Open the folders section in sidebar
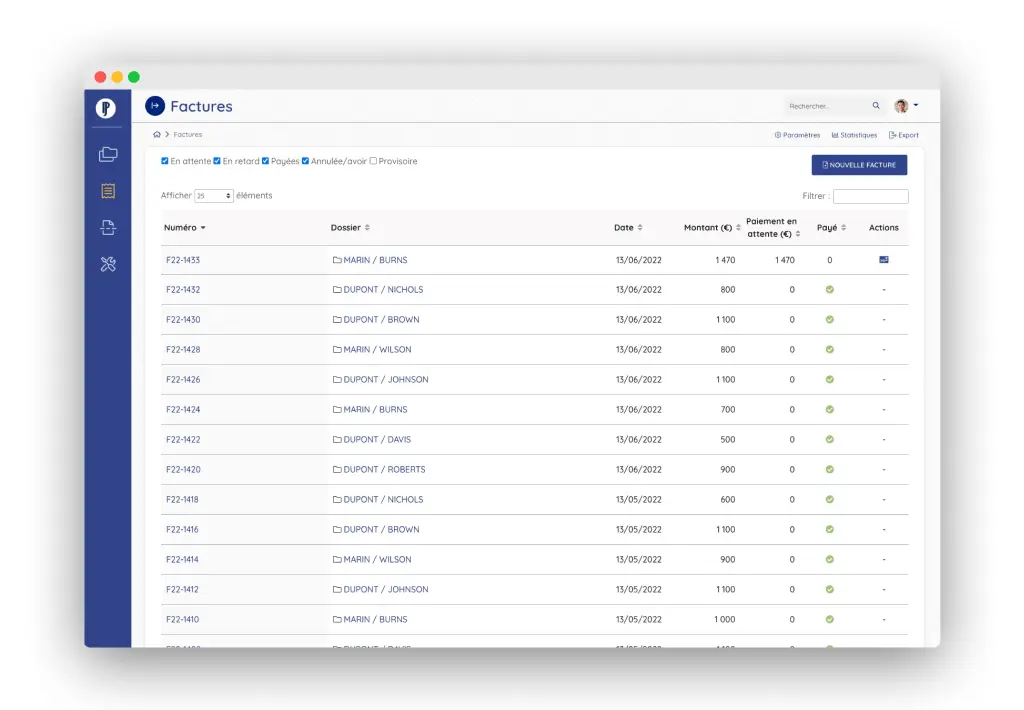Viewport: 1024px width, 710px height. (108, 154)
